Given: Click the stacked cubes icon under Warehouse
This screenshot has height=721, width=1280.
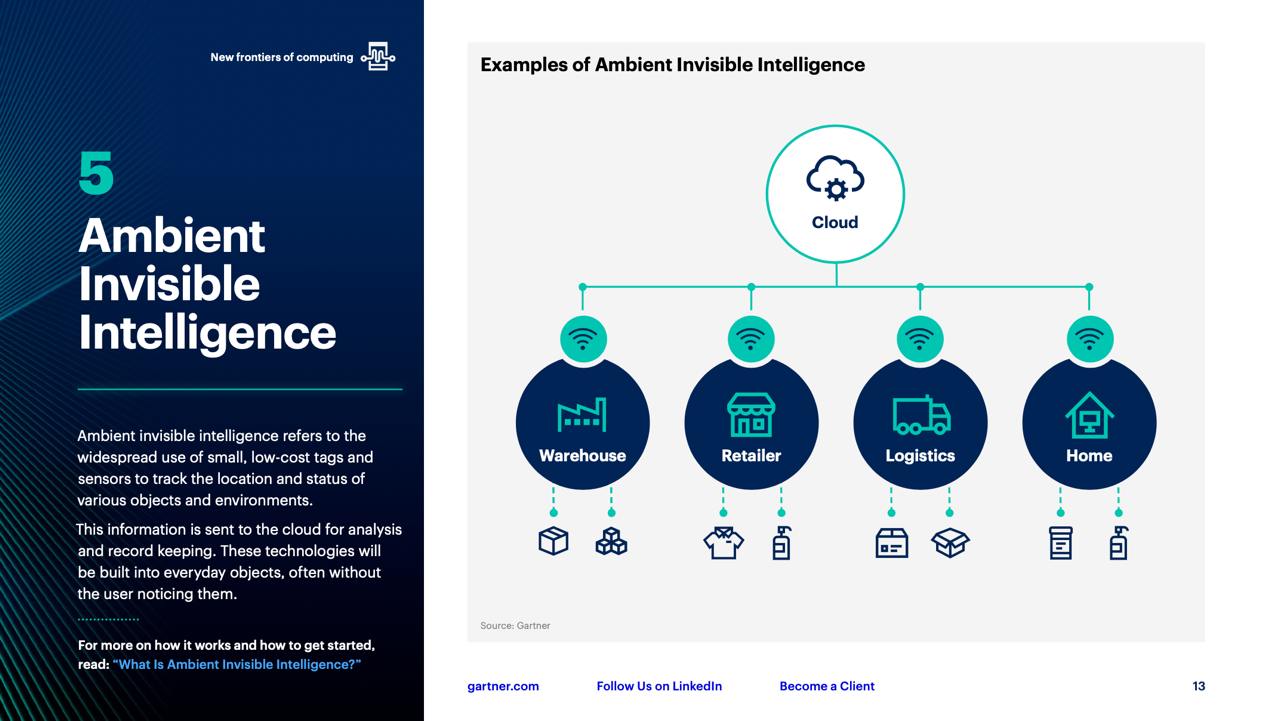Looking at the screenshot, I should tap(611, 542).
